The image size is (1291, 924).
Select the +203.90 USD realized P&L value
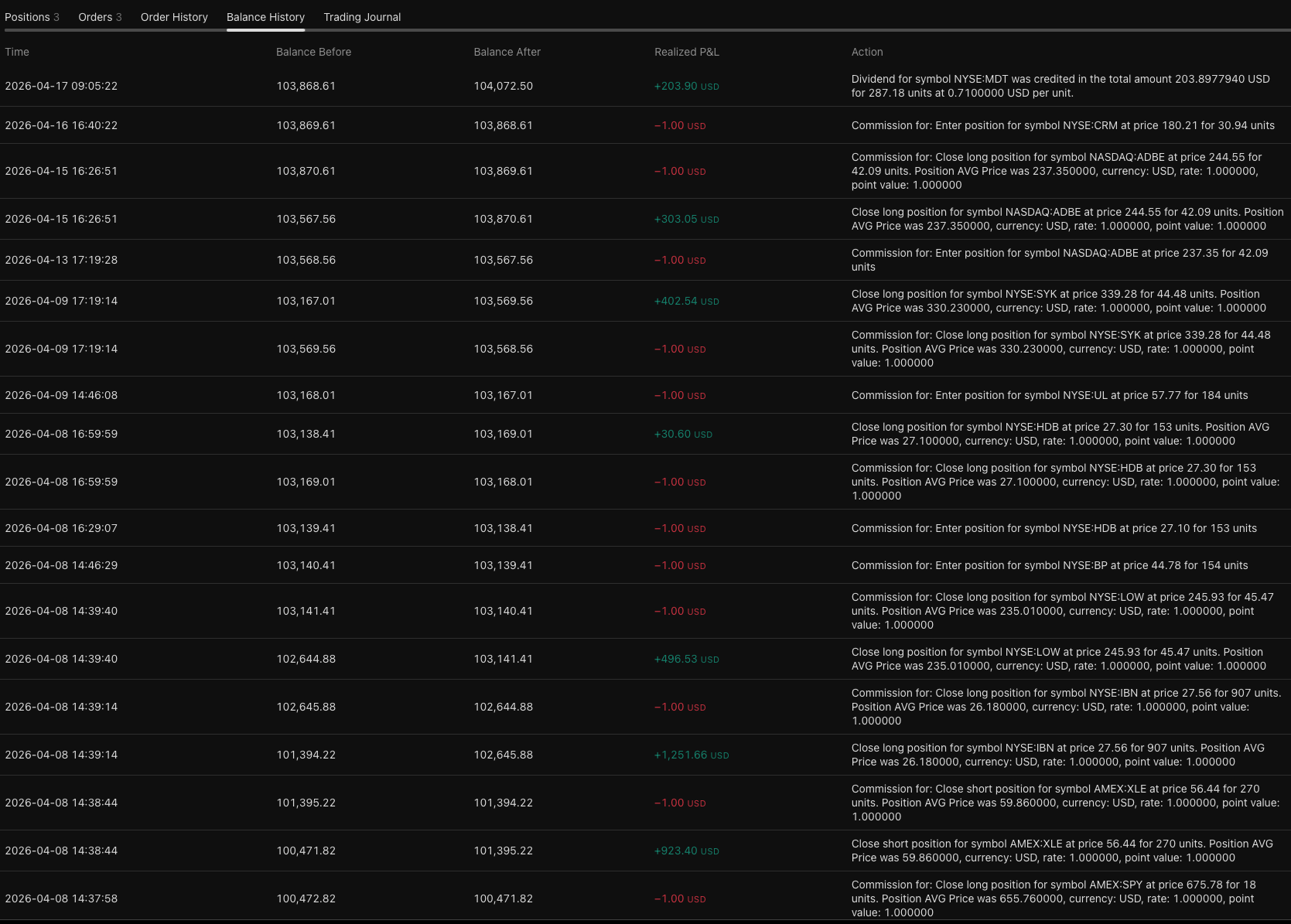(x=687, y=86)
